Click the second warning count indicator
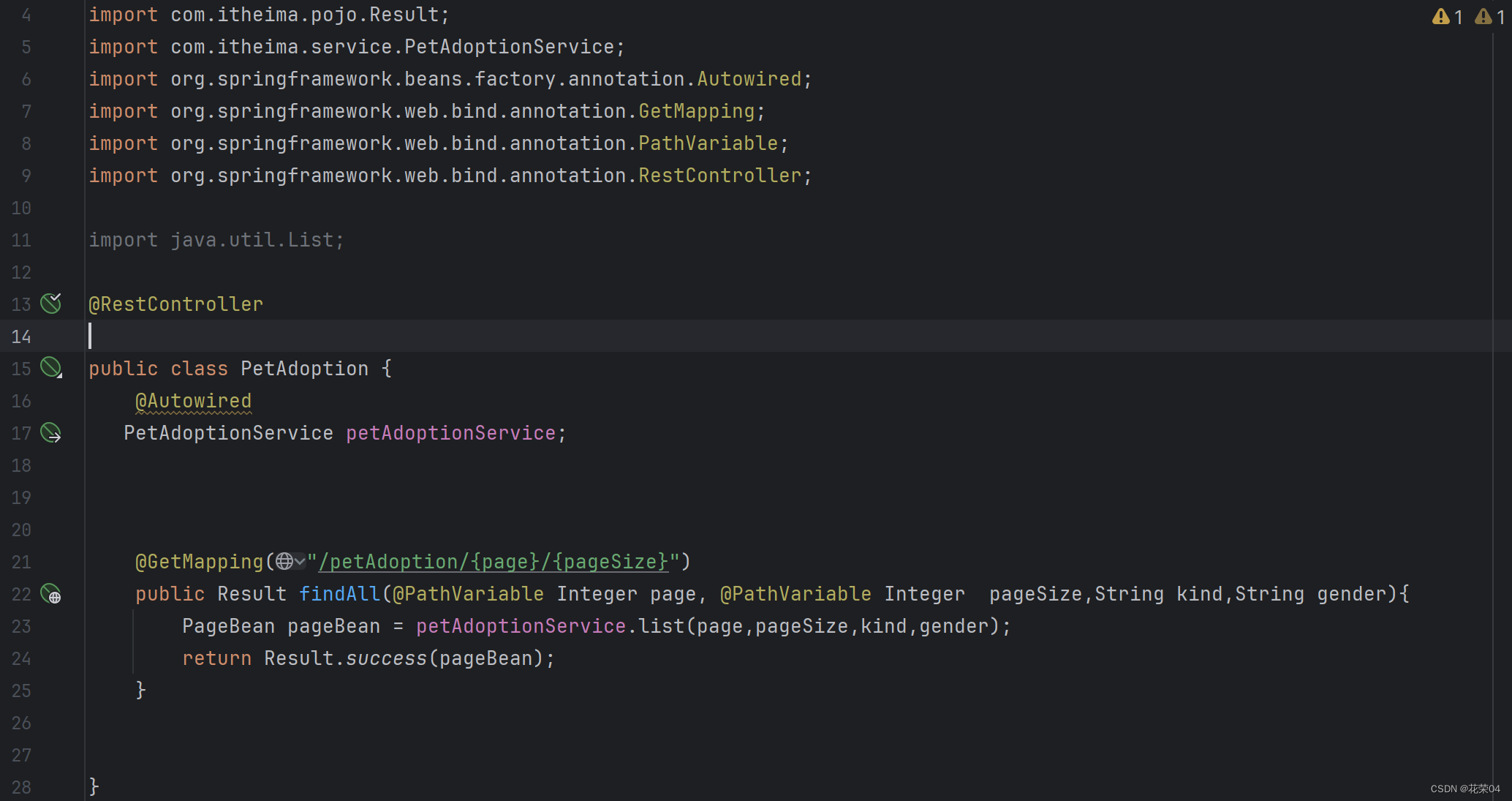This screenshot has width=1512, height=801. tap(1490, 16)
